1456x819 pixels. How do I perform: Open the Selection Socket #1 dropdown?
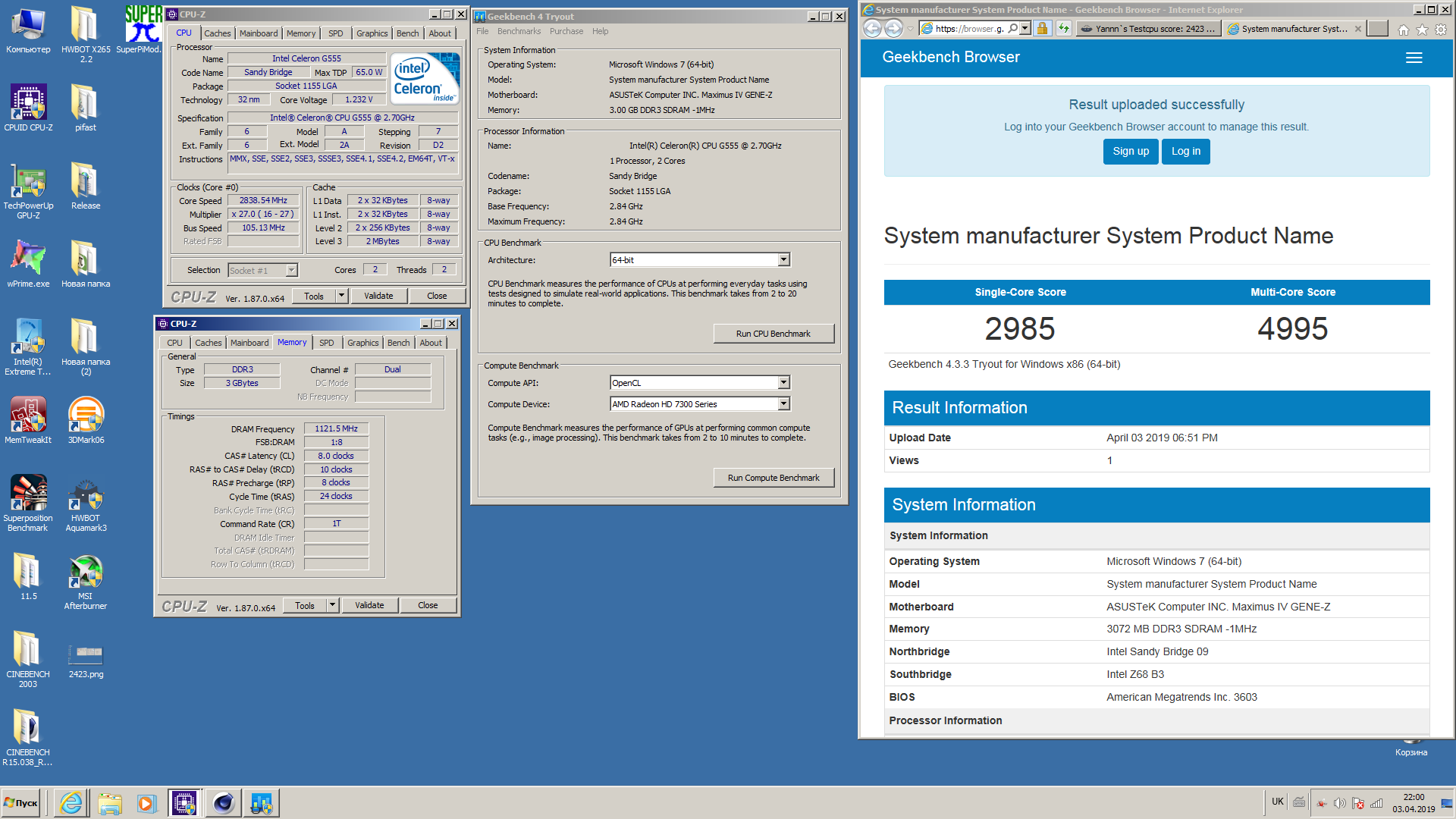tap(263, 270)
